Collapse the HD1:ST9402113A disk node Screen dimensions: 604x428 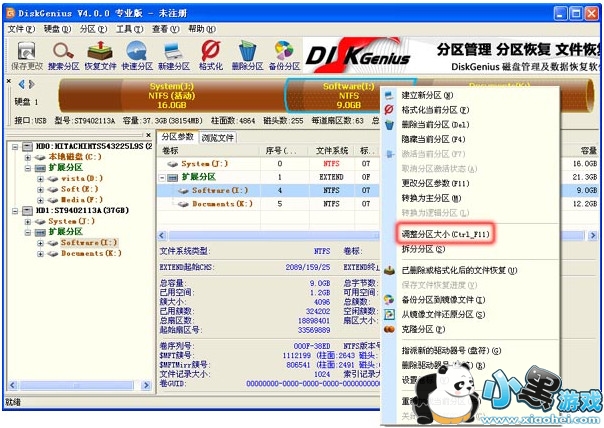[15, 211]
